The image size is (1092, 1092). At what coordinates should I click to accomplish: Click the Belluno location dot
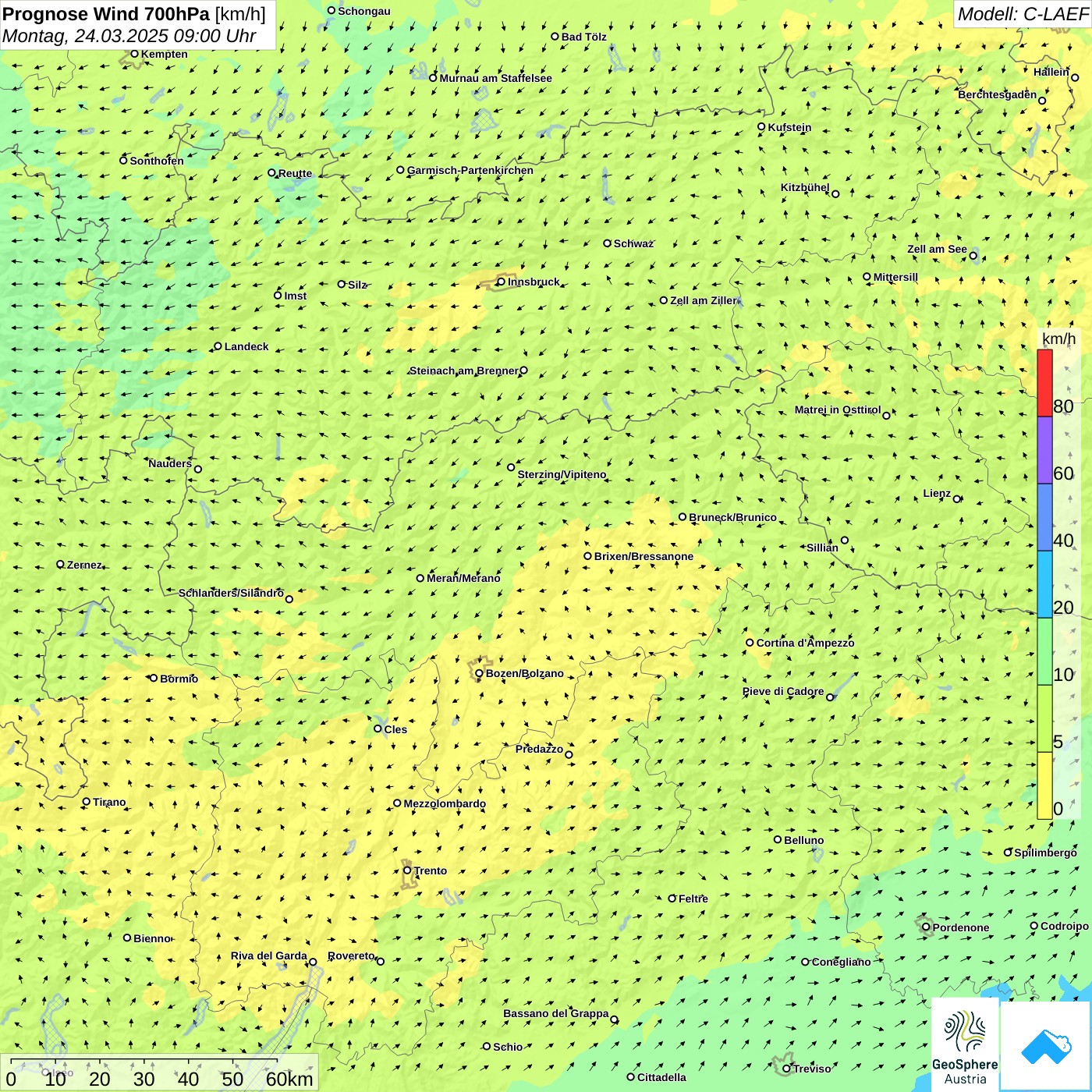pyautogui.click(x=778, y=839)
